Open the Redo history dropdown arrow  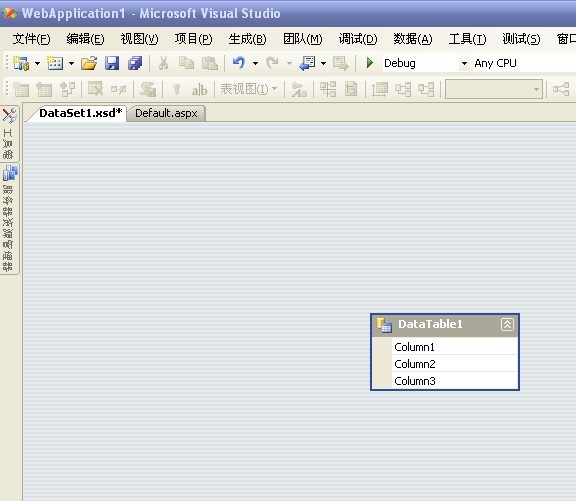click(289, 64)
